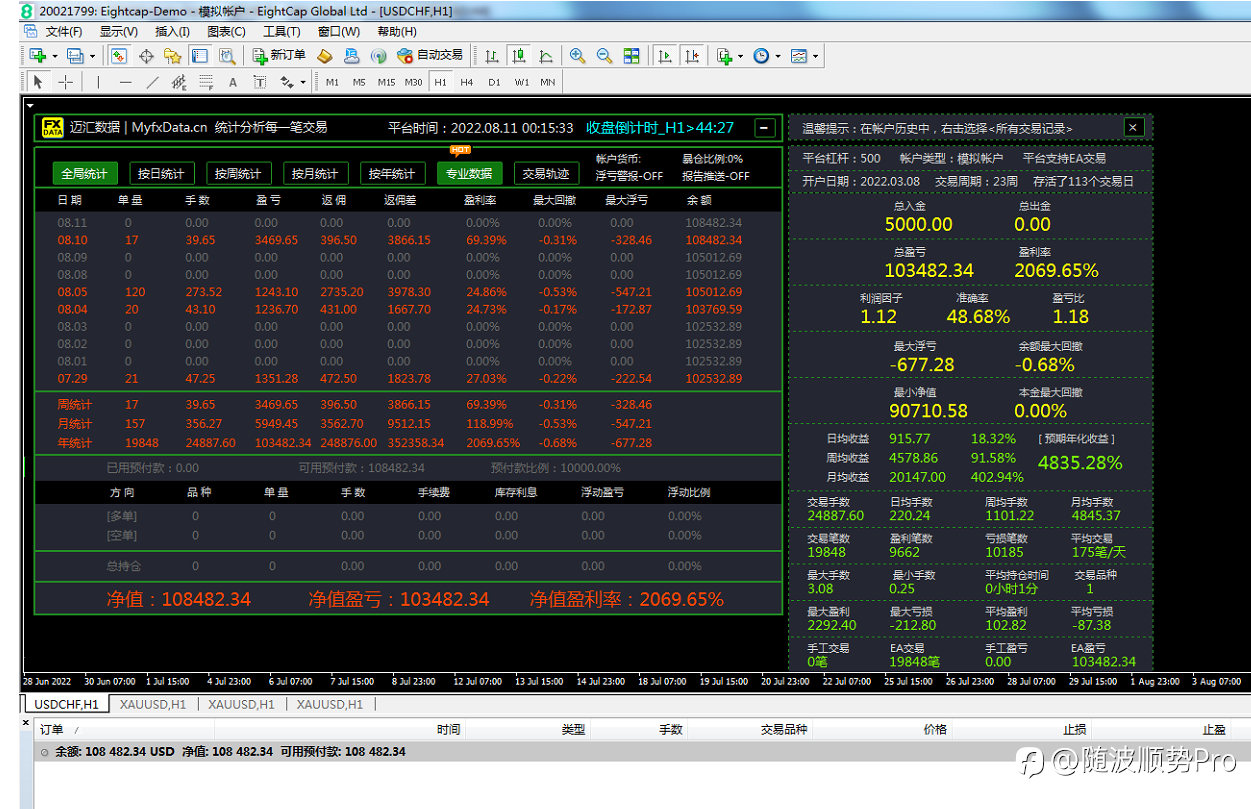
Task: Select the 按日统计 daily statistics button
Action: point(161,173)
